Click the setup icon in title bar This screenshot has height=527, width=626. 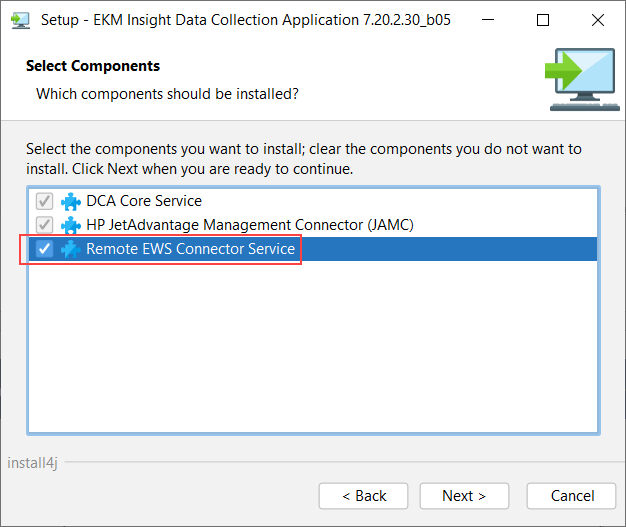[20, 20]
